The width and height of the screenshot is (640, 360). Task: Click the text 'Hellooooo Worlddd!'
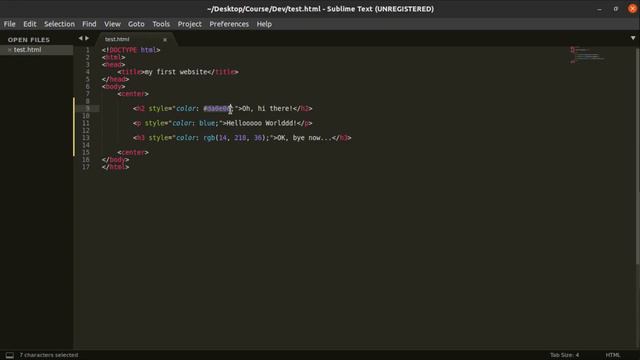tap(261, 123)
